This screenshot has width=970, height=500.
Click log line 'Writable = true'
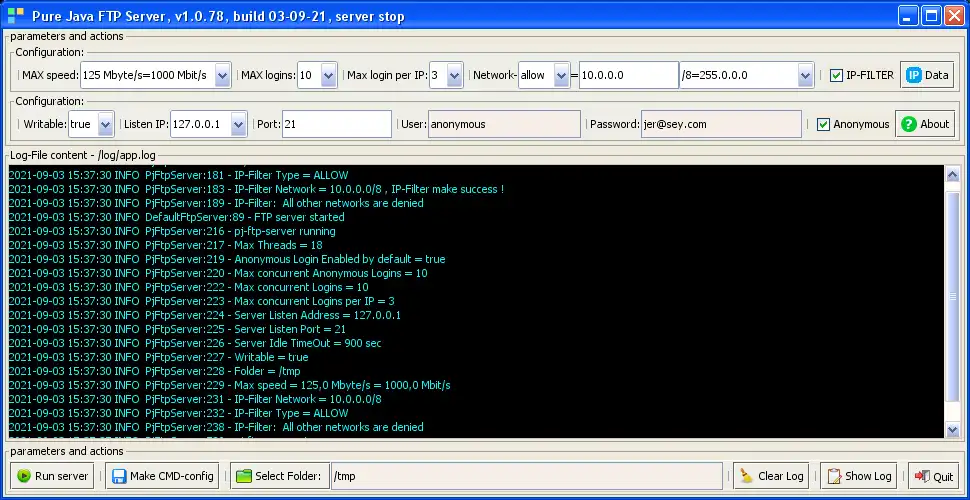tap(158, 357)
